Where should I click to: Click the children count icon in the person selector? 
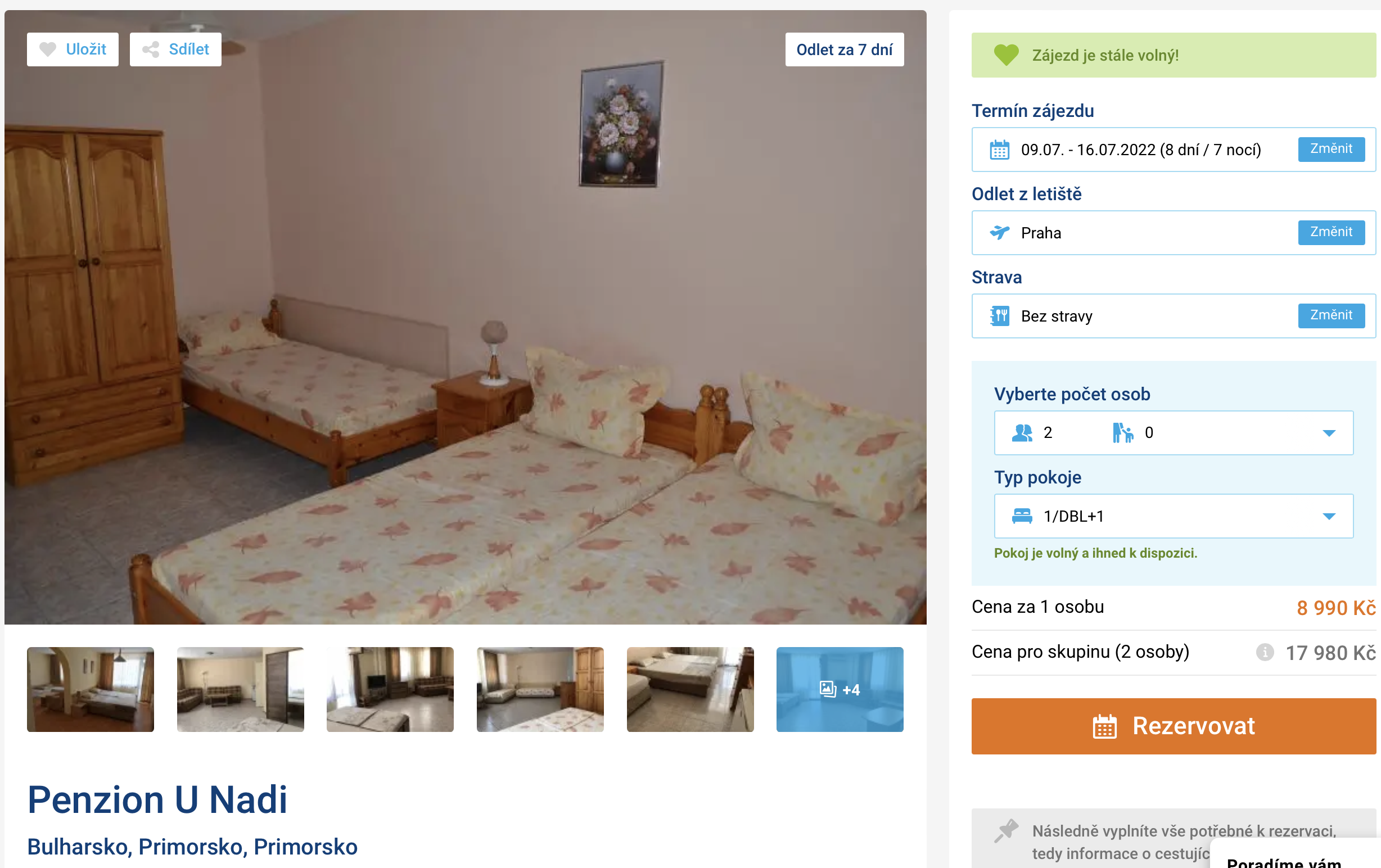click(x=1122, y=433)
